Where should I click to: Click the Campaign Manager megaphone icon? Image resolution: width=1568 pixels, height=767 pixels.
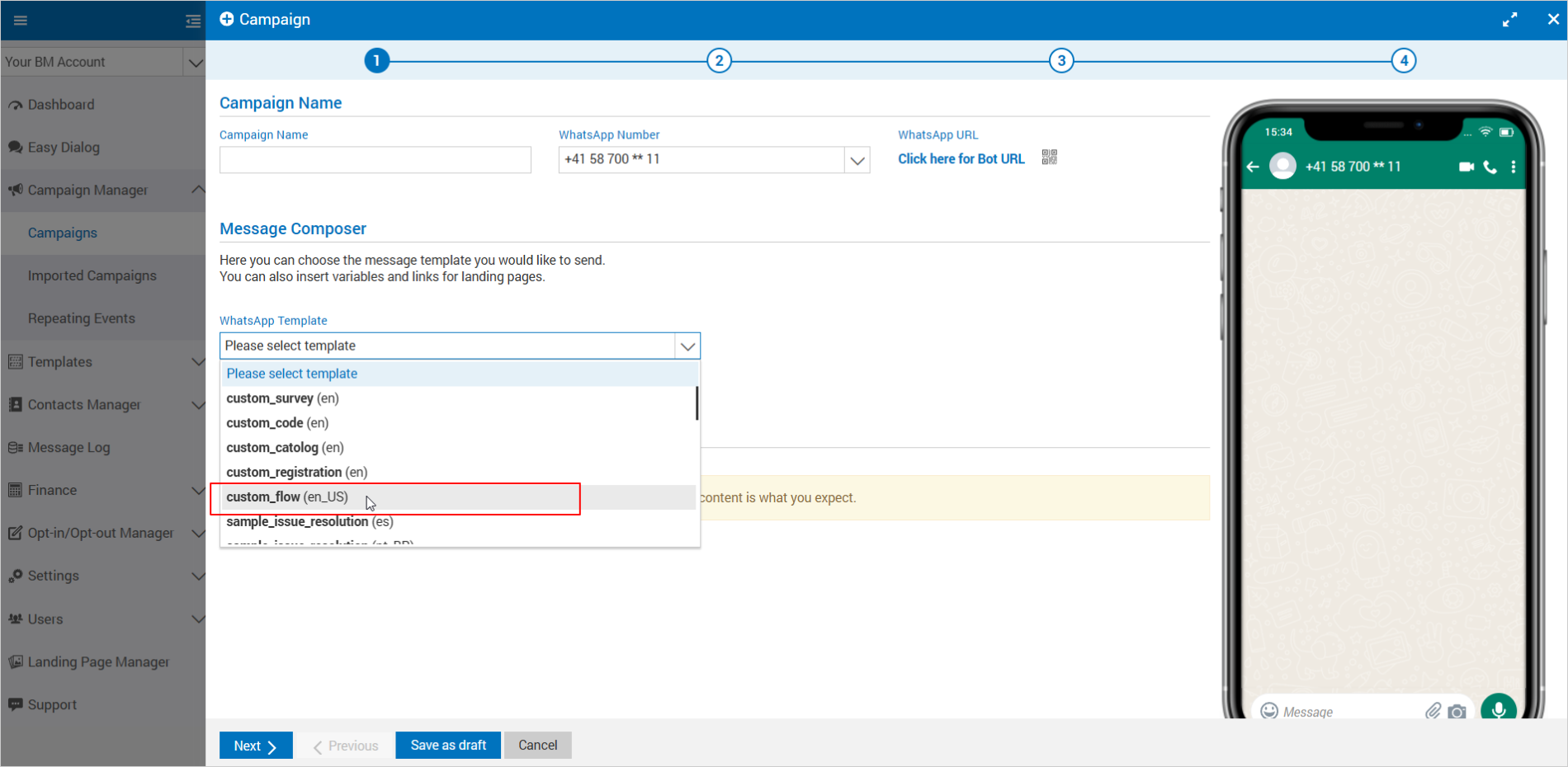click(x=16, y=191)
